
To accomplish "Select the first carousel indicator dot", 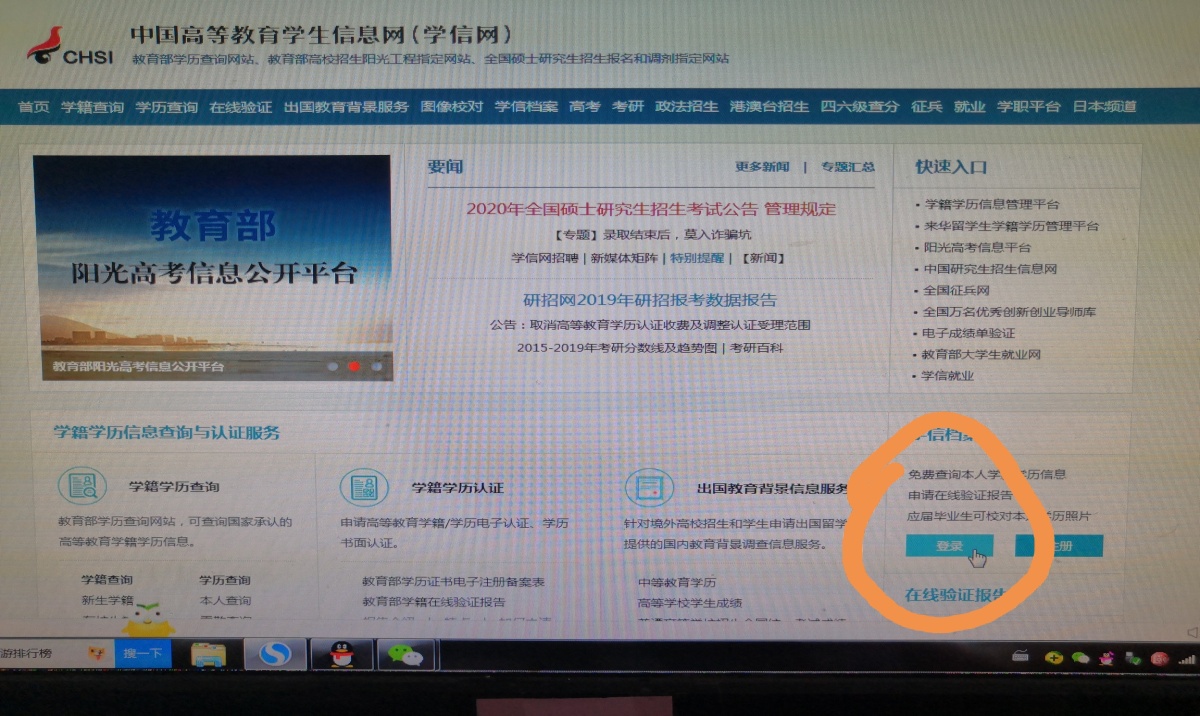I will tap(332, 367).
